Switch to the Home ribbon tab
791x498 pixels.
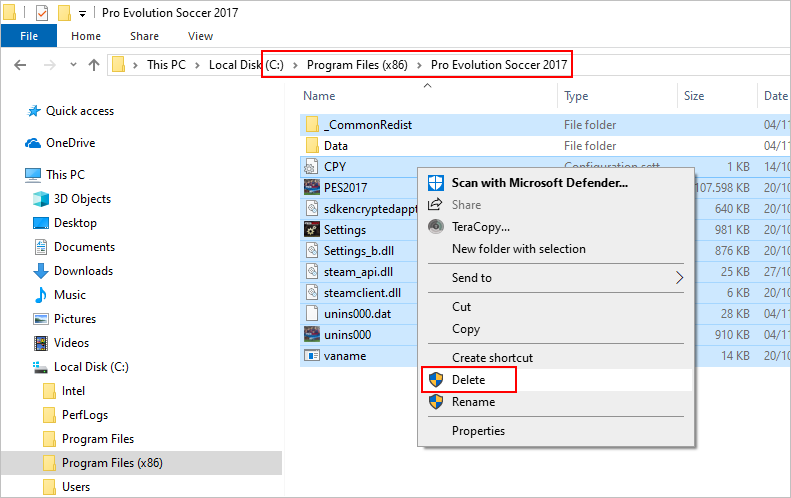[86, 36]
